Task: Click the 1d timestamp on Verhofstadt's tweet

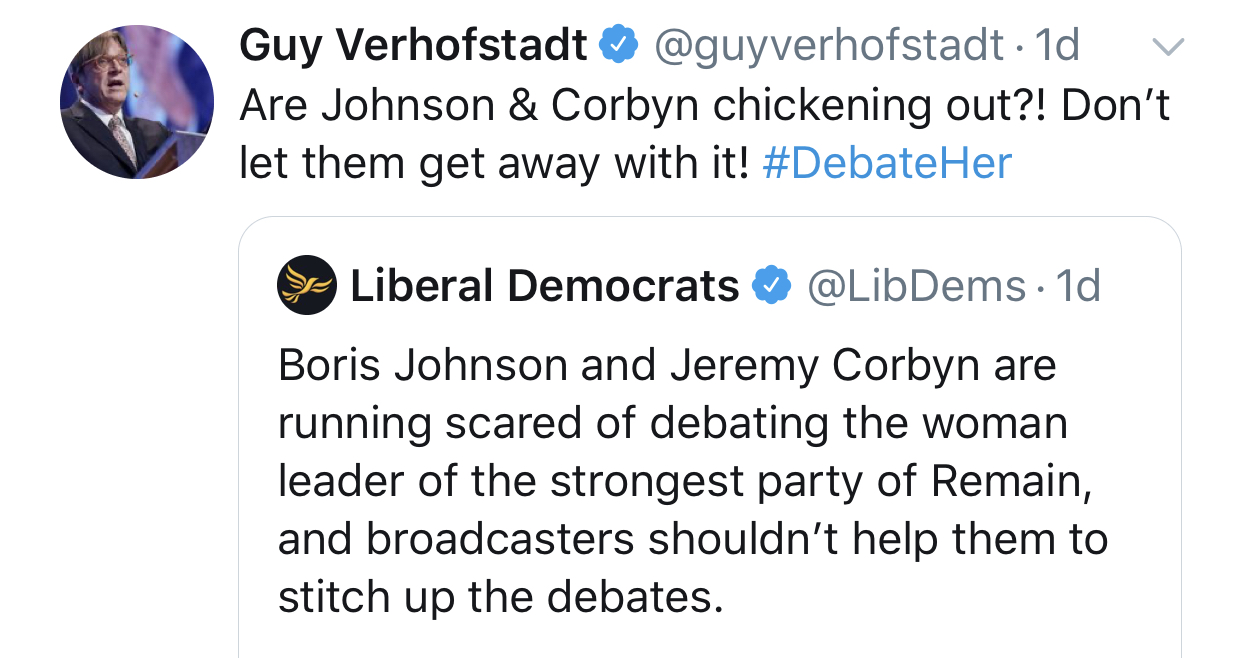Action: pos(1057,45)
